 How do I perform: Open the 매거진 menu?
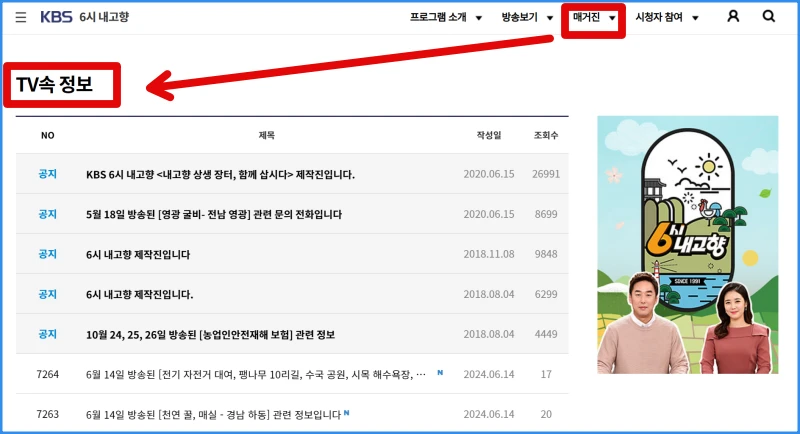pos(586,17)
